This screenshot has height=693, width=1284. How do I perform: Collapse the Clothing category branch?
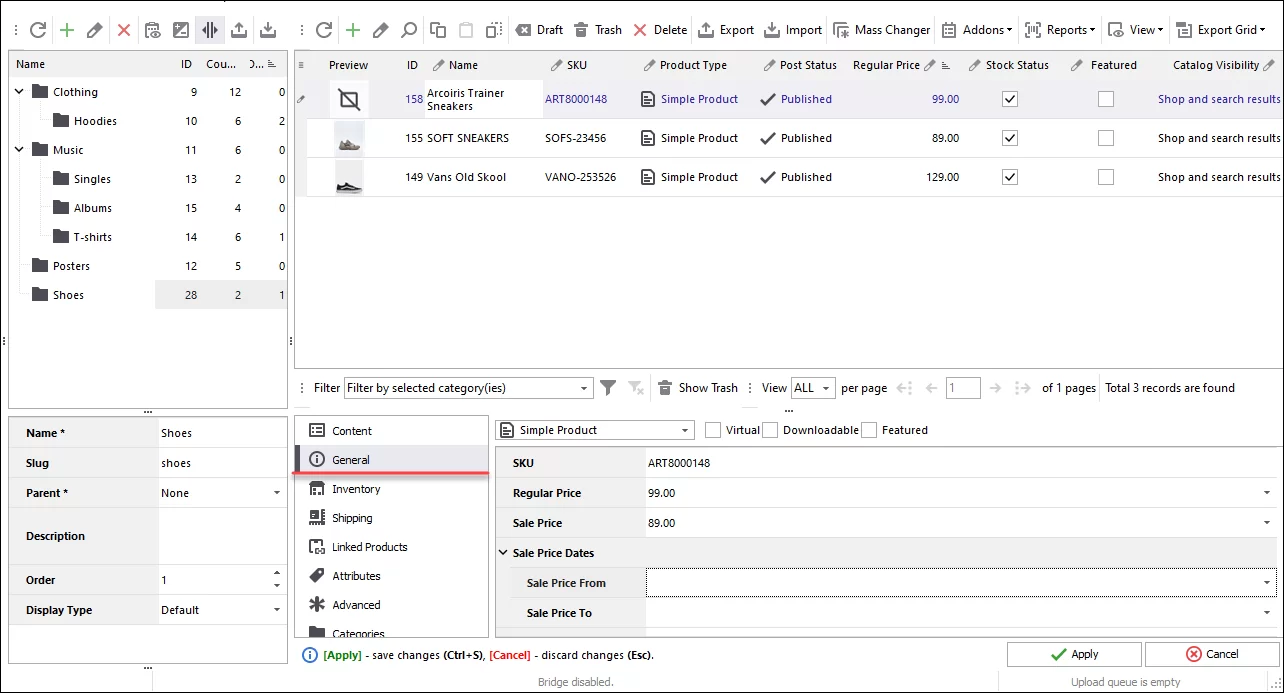(18, 91)
